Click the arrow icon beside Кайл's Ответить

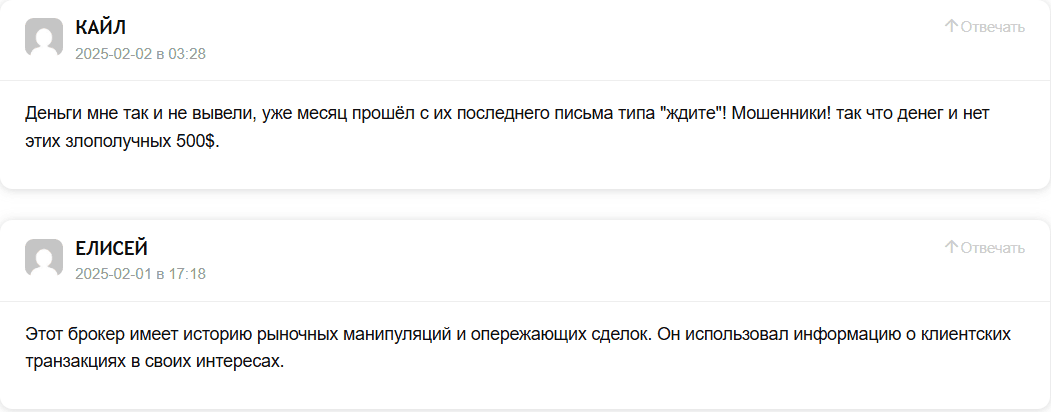(x=951, y=26)
